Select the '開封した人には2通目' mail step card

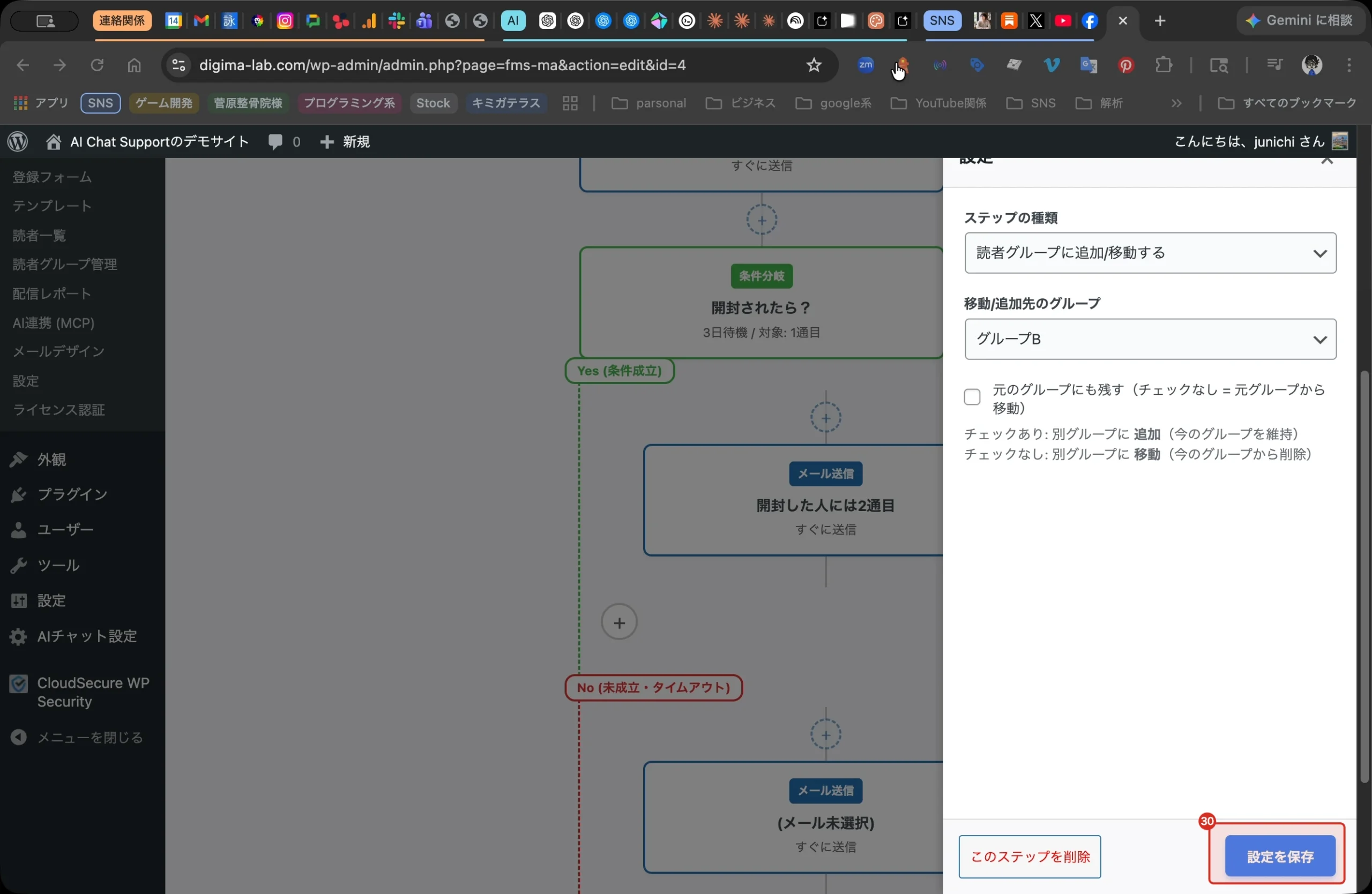793,501
